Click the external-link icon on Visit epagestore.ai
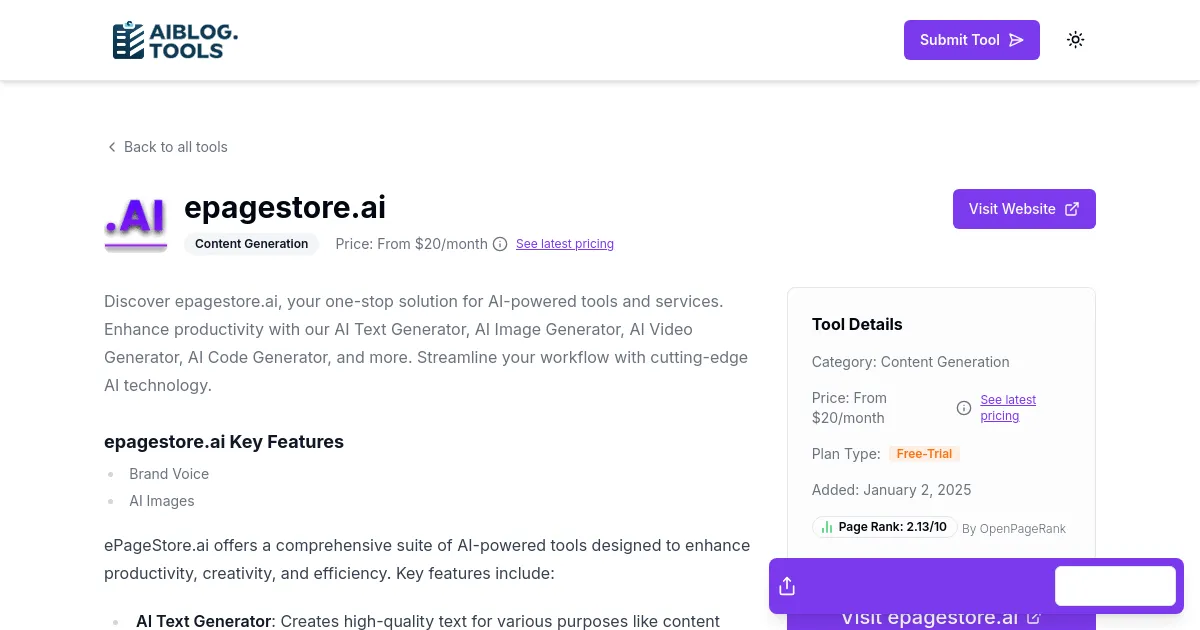Screen dimensions: 1200x630 pyautogui.click(x=1032, y=617)
